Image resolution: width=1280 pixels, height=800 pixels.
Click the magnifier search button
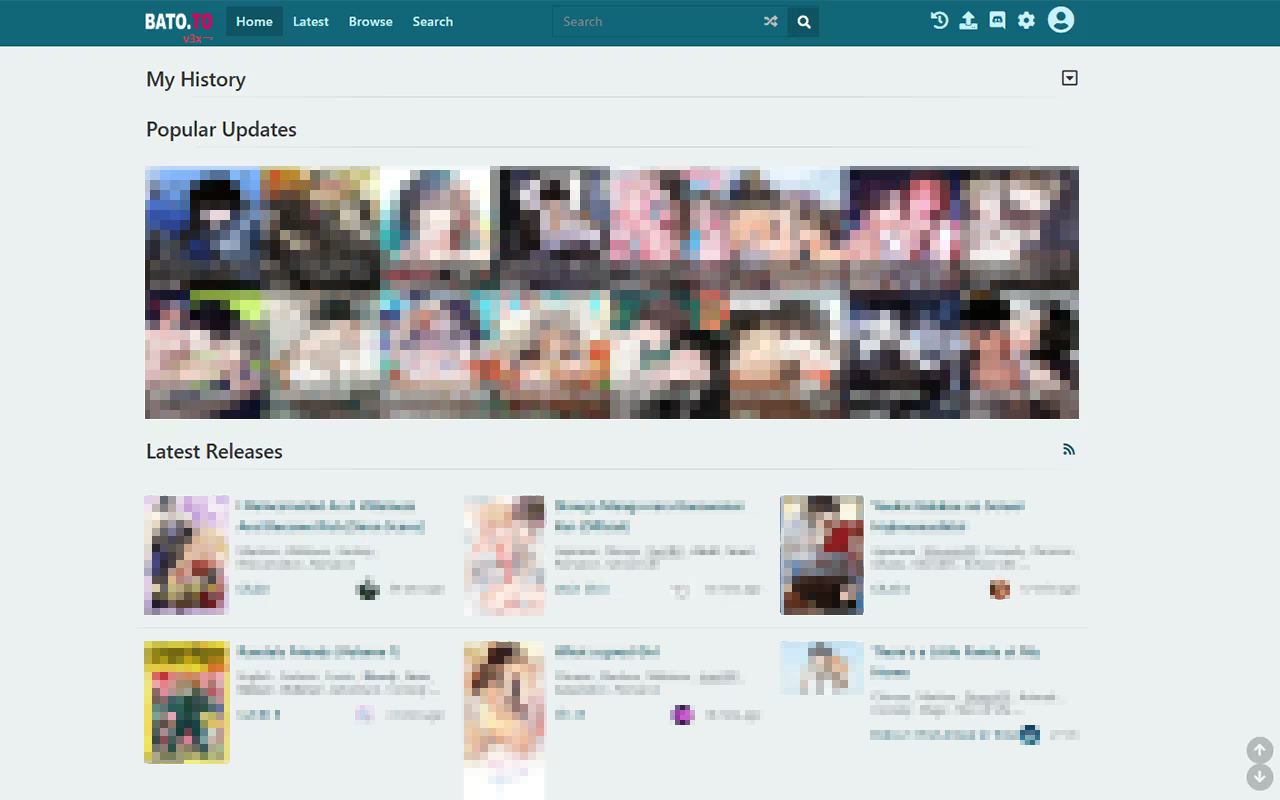point(804,21)
